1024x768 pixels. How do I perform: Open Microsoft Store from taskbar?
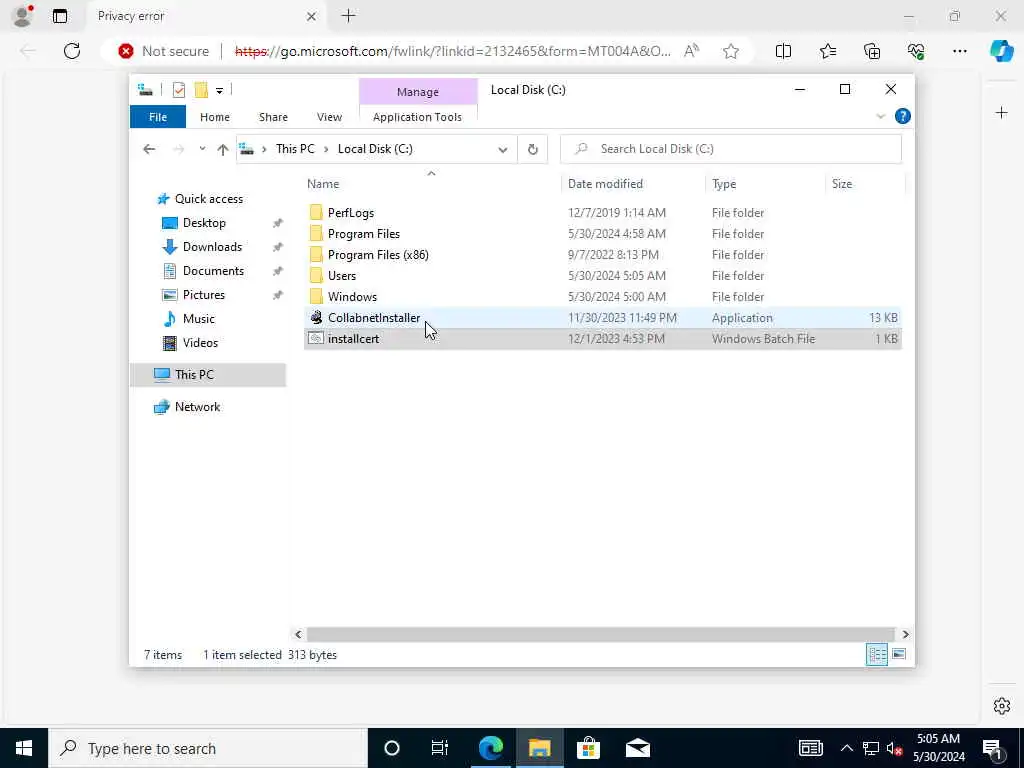click(x=588, y=748)
